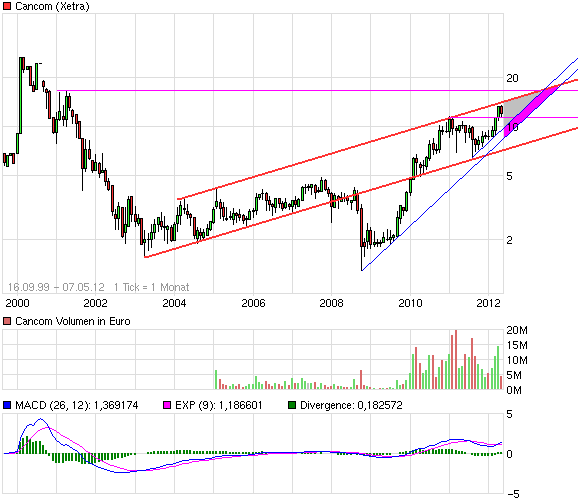Click the 2002 year axis label
This screenshot has width=578, height=502.
click(x=95, y=303)
